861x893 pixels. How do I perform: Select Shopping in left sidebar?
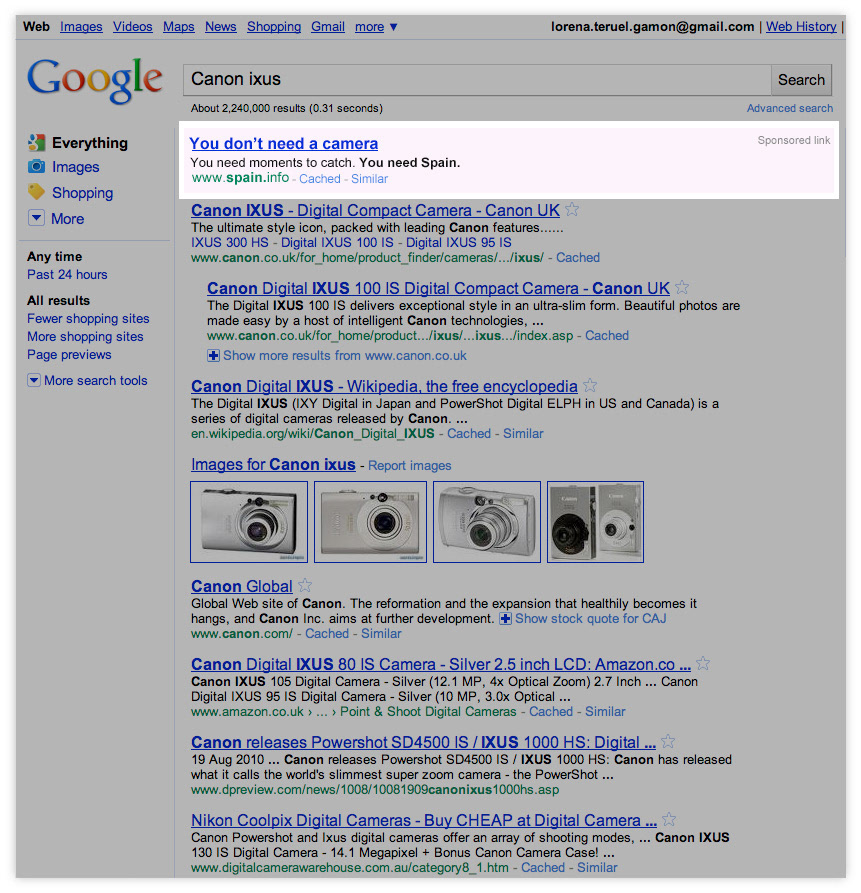coord(83,192)
